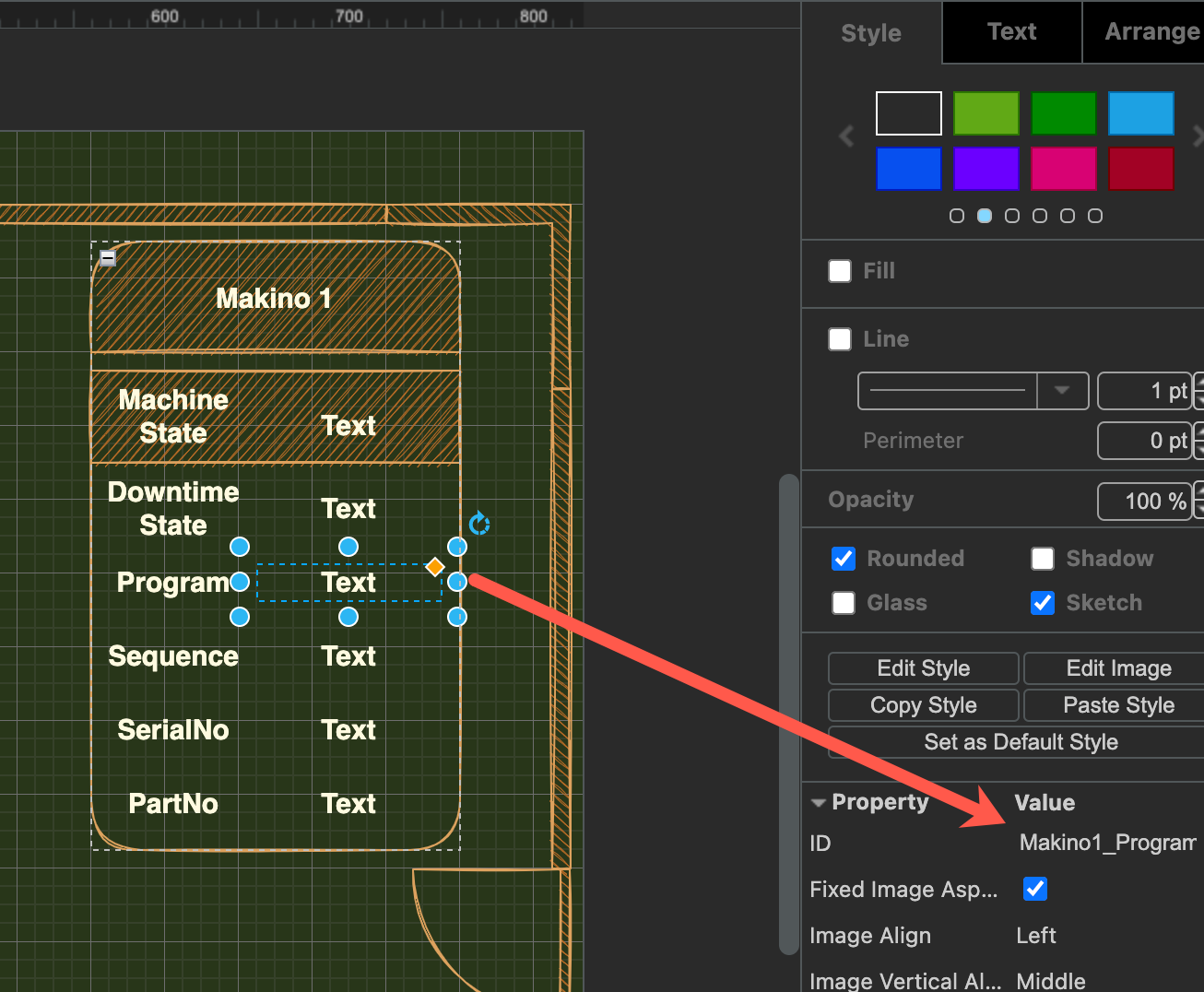The width and height of the screenshot is (1204, 992).
Task: Enable the Shadow option
Action: click(1042, 559)
